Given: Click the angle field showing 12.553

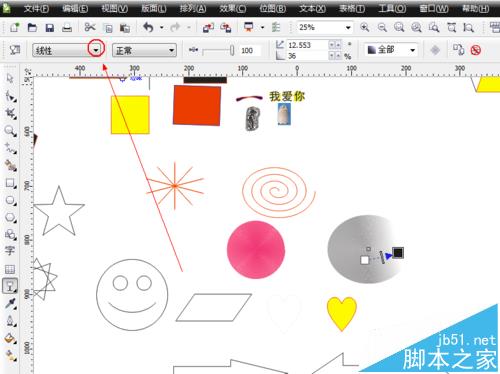Looking at the screenshot, I should coord(308,45).
